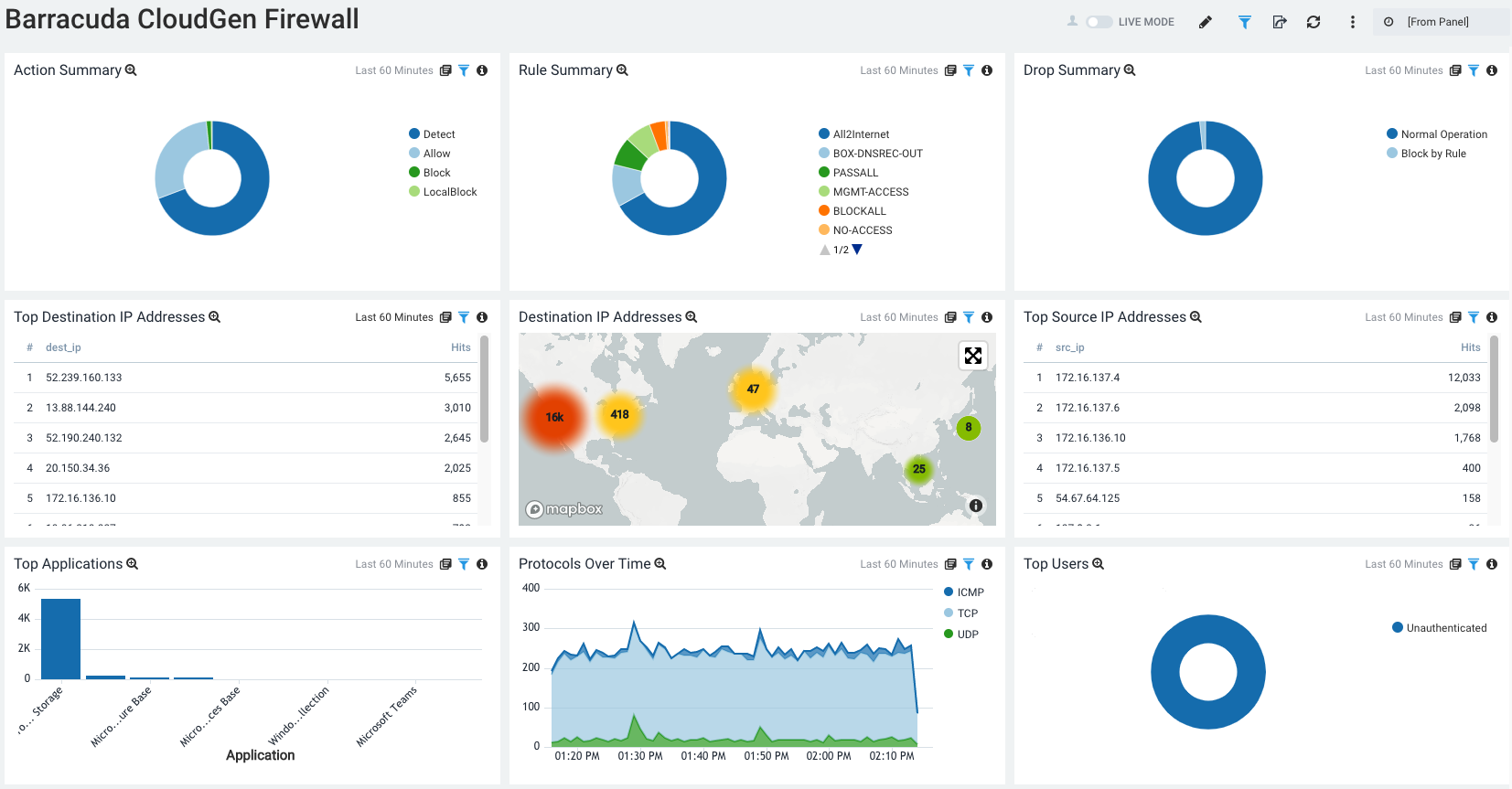The image size is (1512, 789).
Task: Show map attribution info icon
Action: pyautogui.click(x=976, y=506)
